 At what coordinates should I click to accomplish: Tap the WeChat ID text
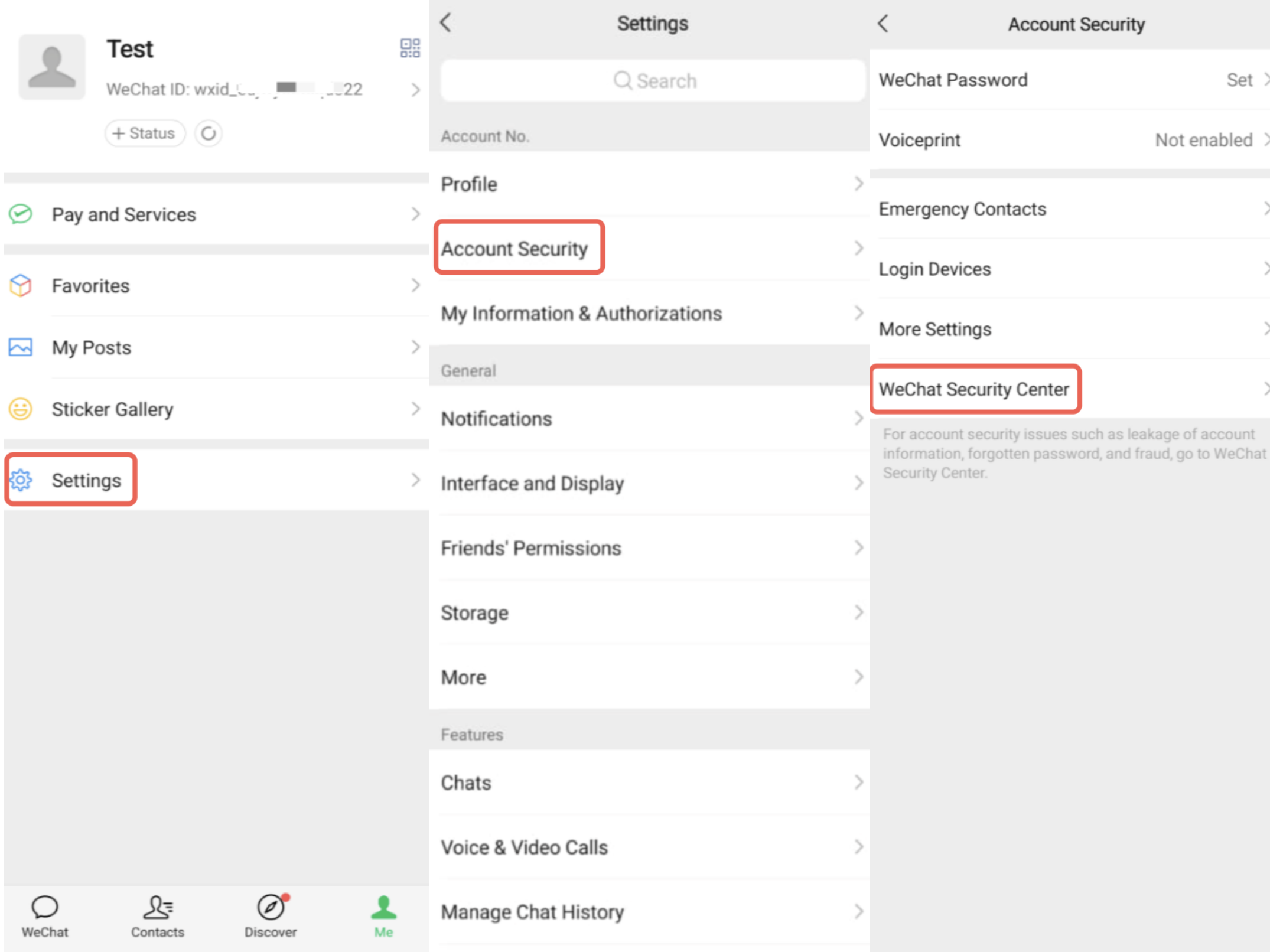pyautogui.click(x=234, y=89)
